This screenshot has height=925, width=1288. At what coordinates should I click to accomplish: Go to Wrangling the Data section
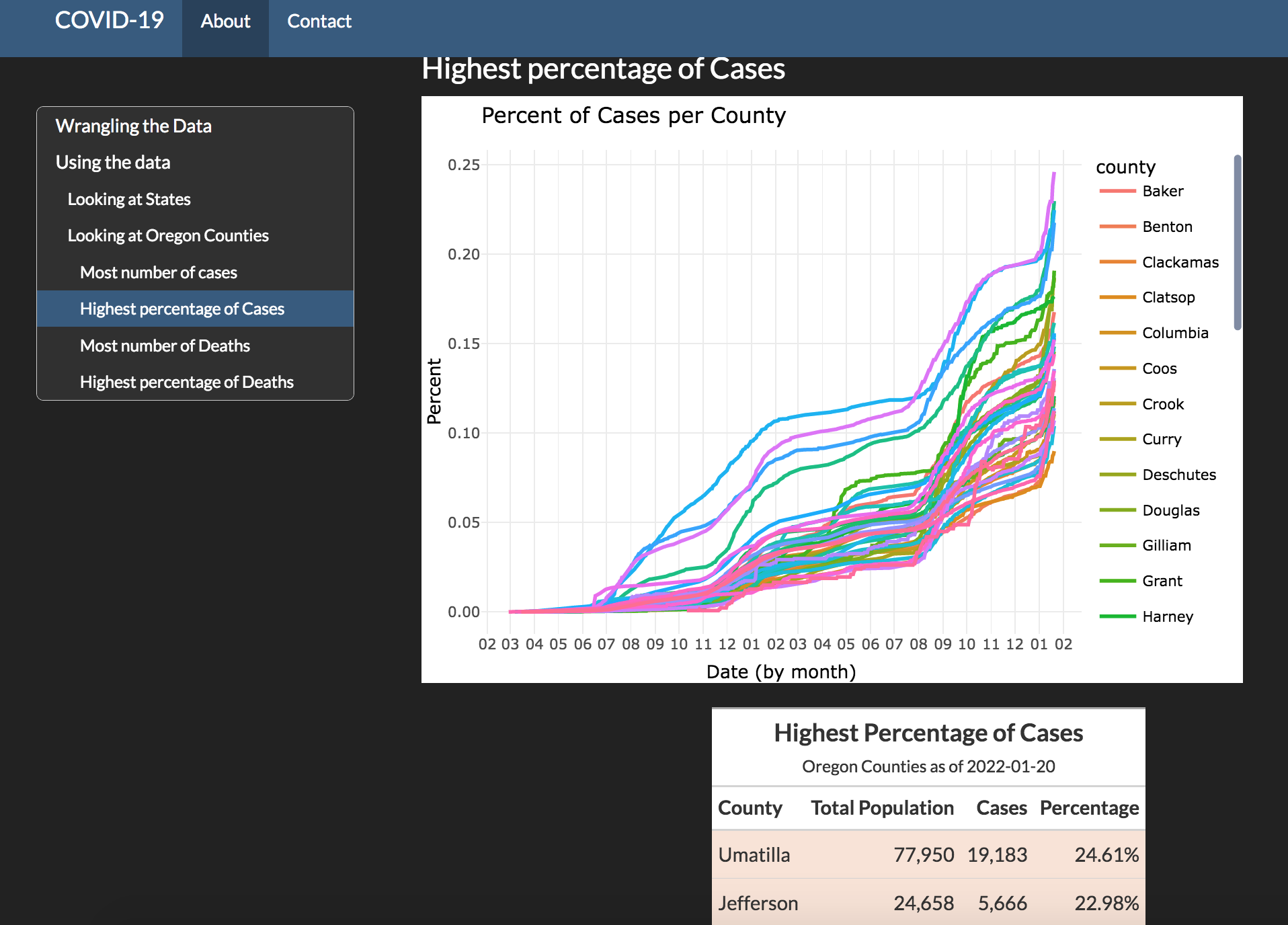point(133,126)
